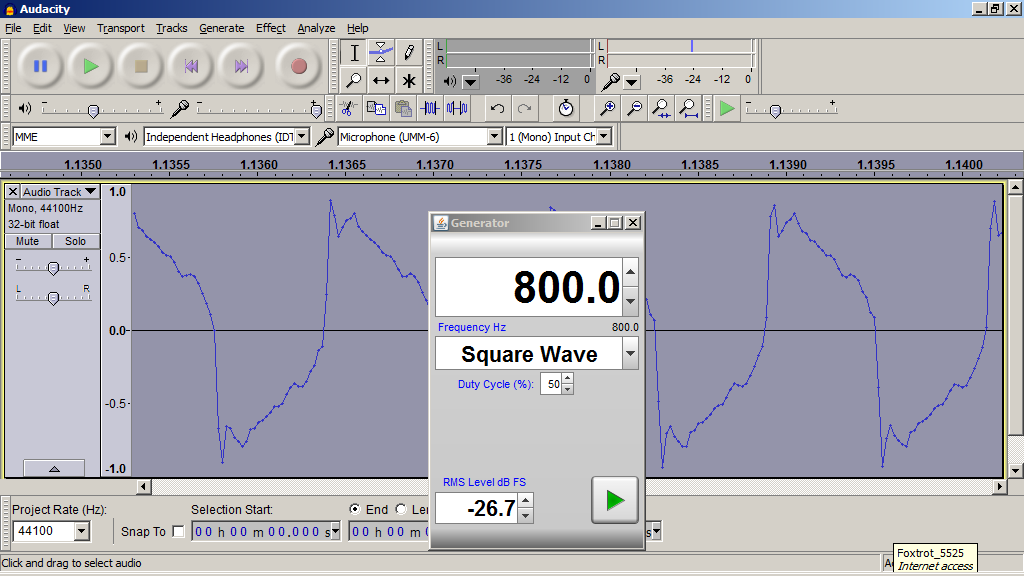Select the Multi-Tool asterisk
Image resolution: width=1024 pixels, height=576 pixels.
(x=408, y=80)
